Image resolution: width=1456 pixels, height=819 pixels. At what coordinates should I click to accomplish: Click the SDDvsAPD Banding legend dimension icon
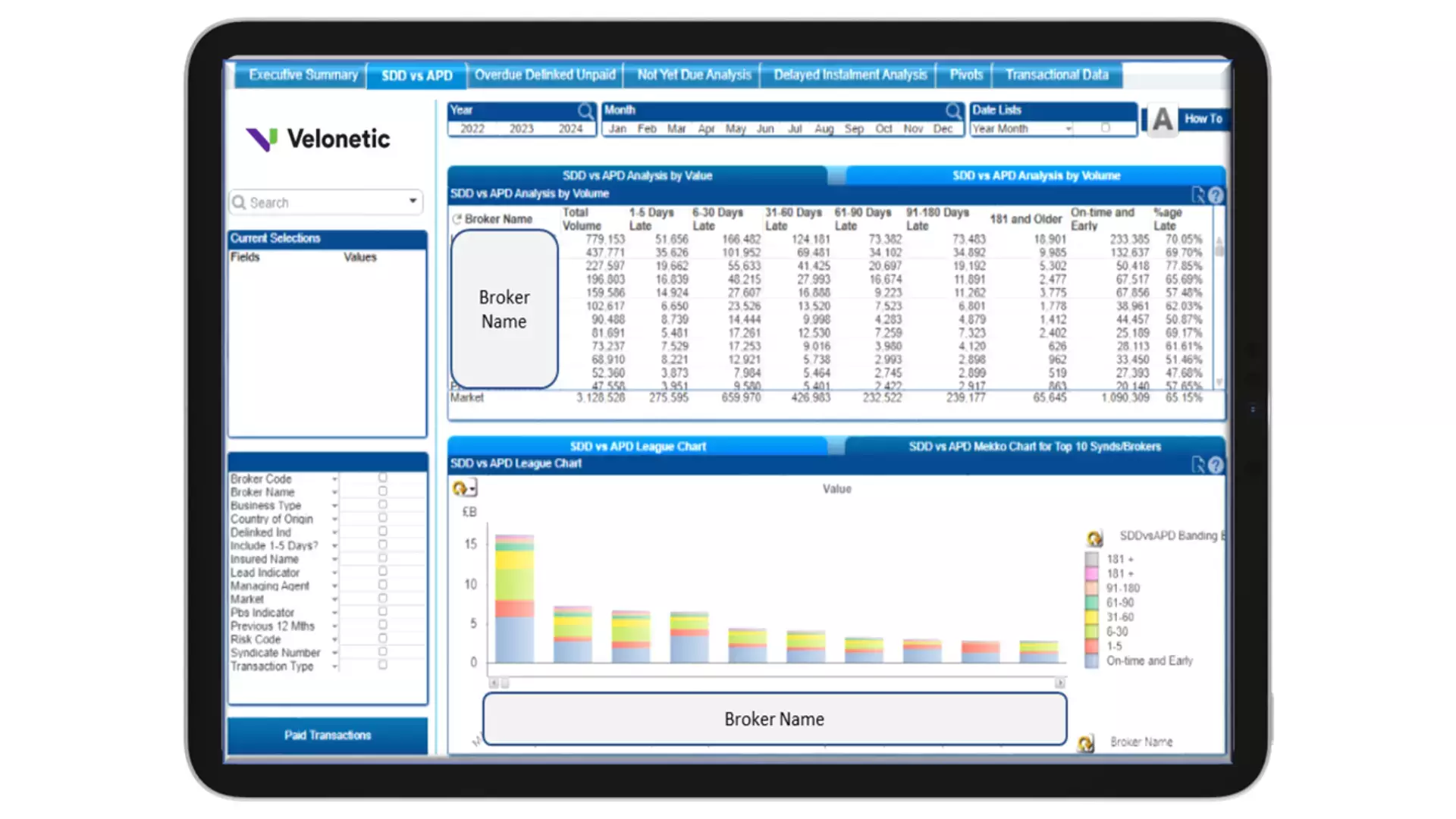1093,538
